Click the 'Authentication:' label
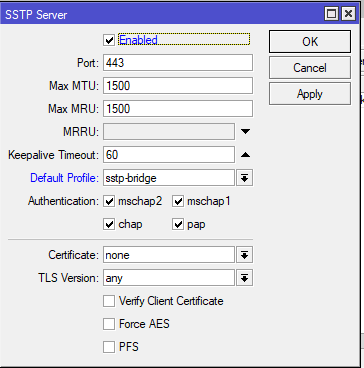Screen dimensions: 364x368 (64, 201)
